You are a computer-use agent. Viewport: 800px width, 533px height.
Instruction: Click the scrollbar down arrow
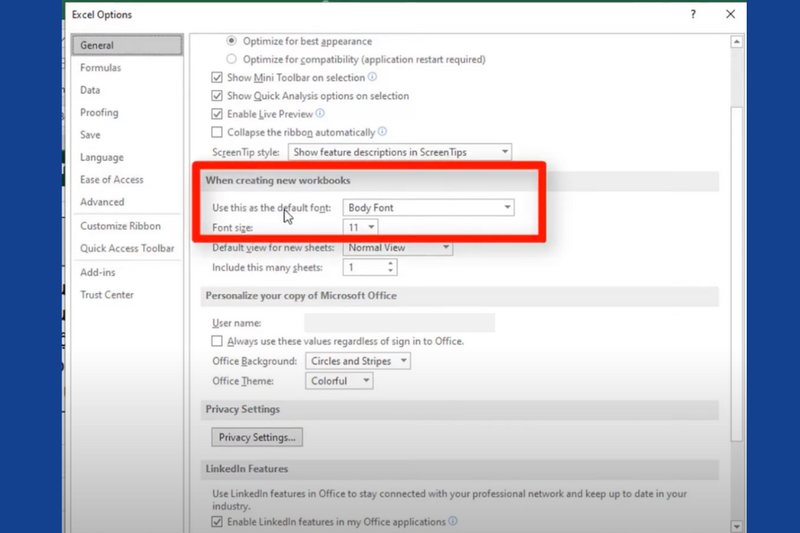click(736, 526)
